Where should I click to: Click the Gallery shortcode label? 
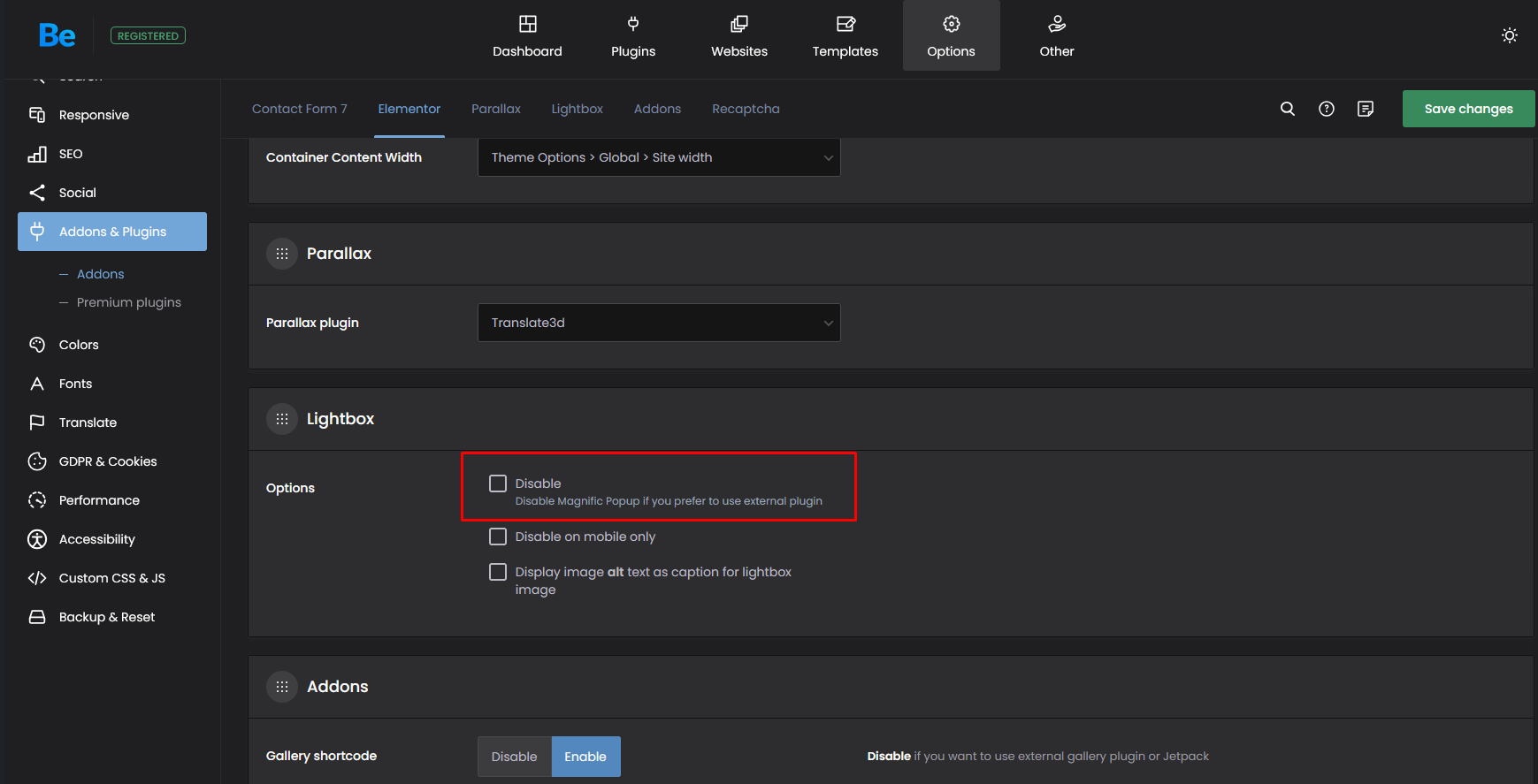[321, 756]
